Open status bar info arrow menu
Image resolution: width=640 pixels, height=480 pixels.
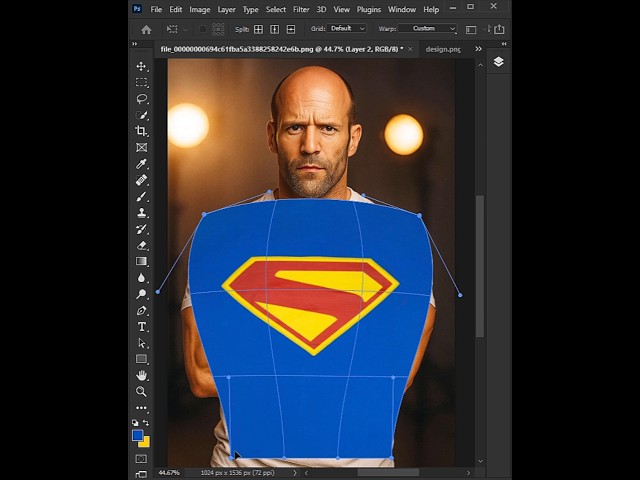[x=295, y=473]
